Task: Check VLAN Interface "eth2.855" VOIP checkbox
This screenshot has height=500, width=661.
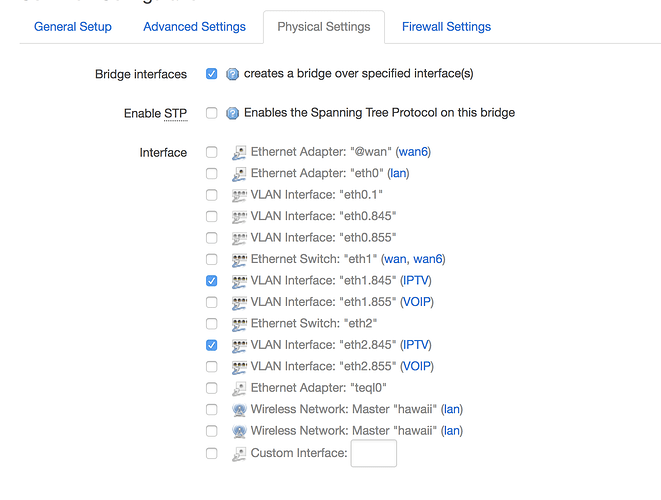Action: (212, 366)
